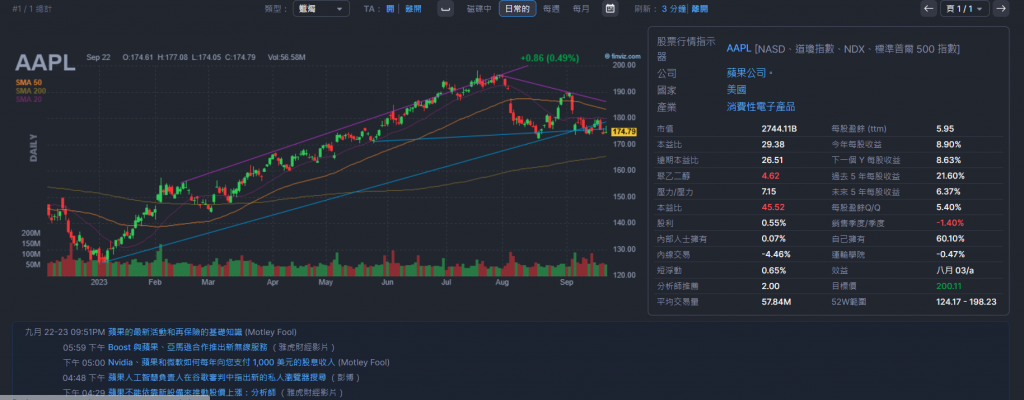
Task: Click the earnings date 八月 03/a
Action: (953, 270)
